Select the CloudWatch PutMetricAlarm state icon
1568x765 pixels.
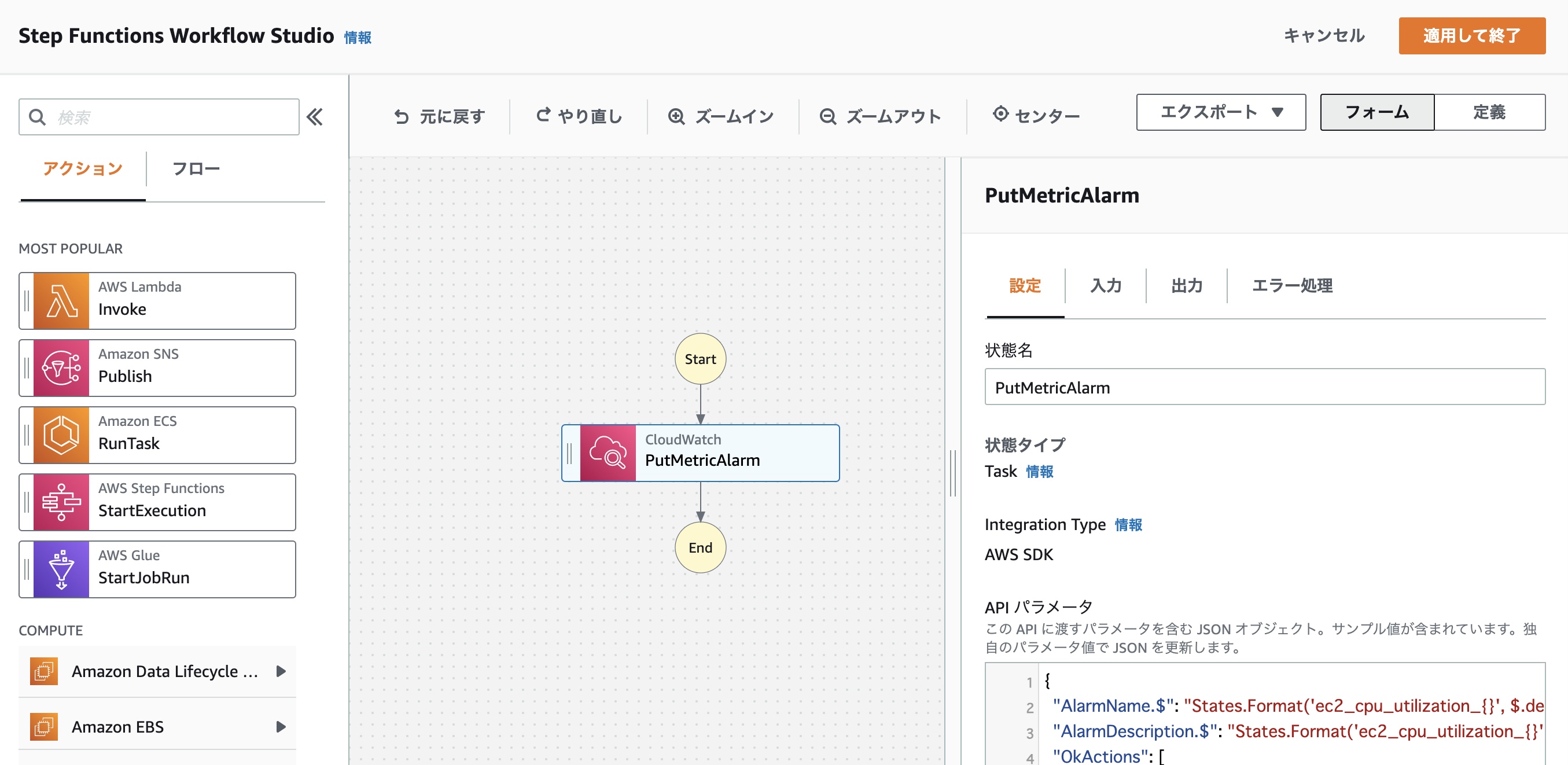tap(608, 454)
